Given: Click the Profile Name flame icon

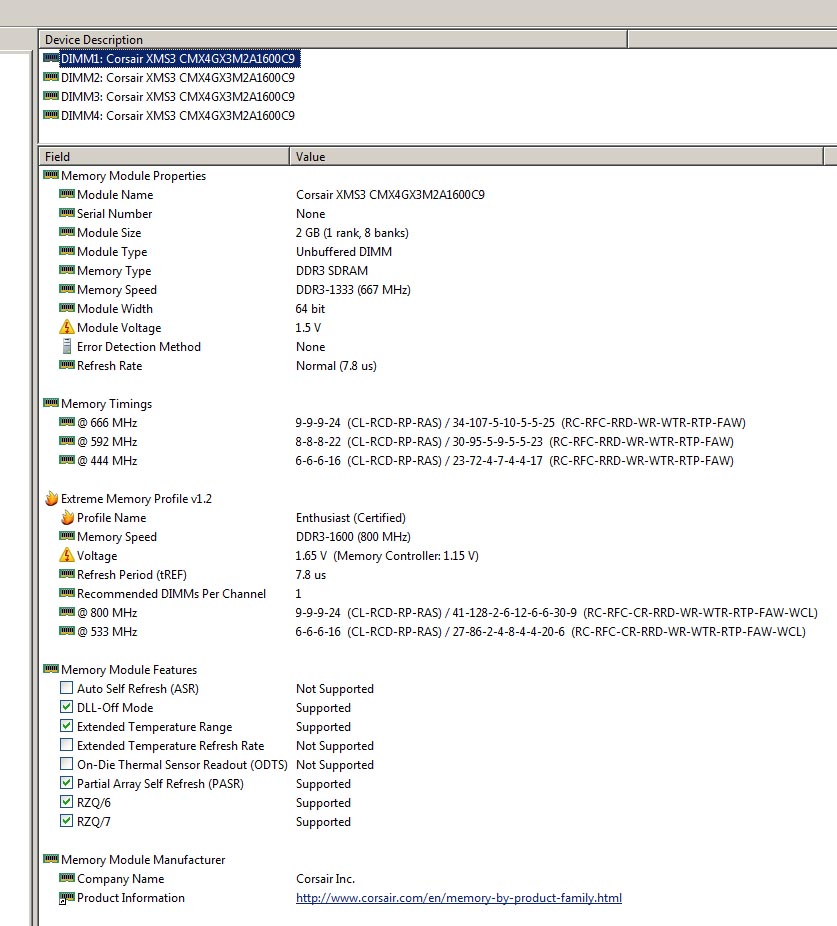Looking at the screenshot, I should (67, 517).
